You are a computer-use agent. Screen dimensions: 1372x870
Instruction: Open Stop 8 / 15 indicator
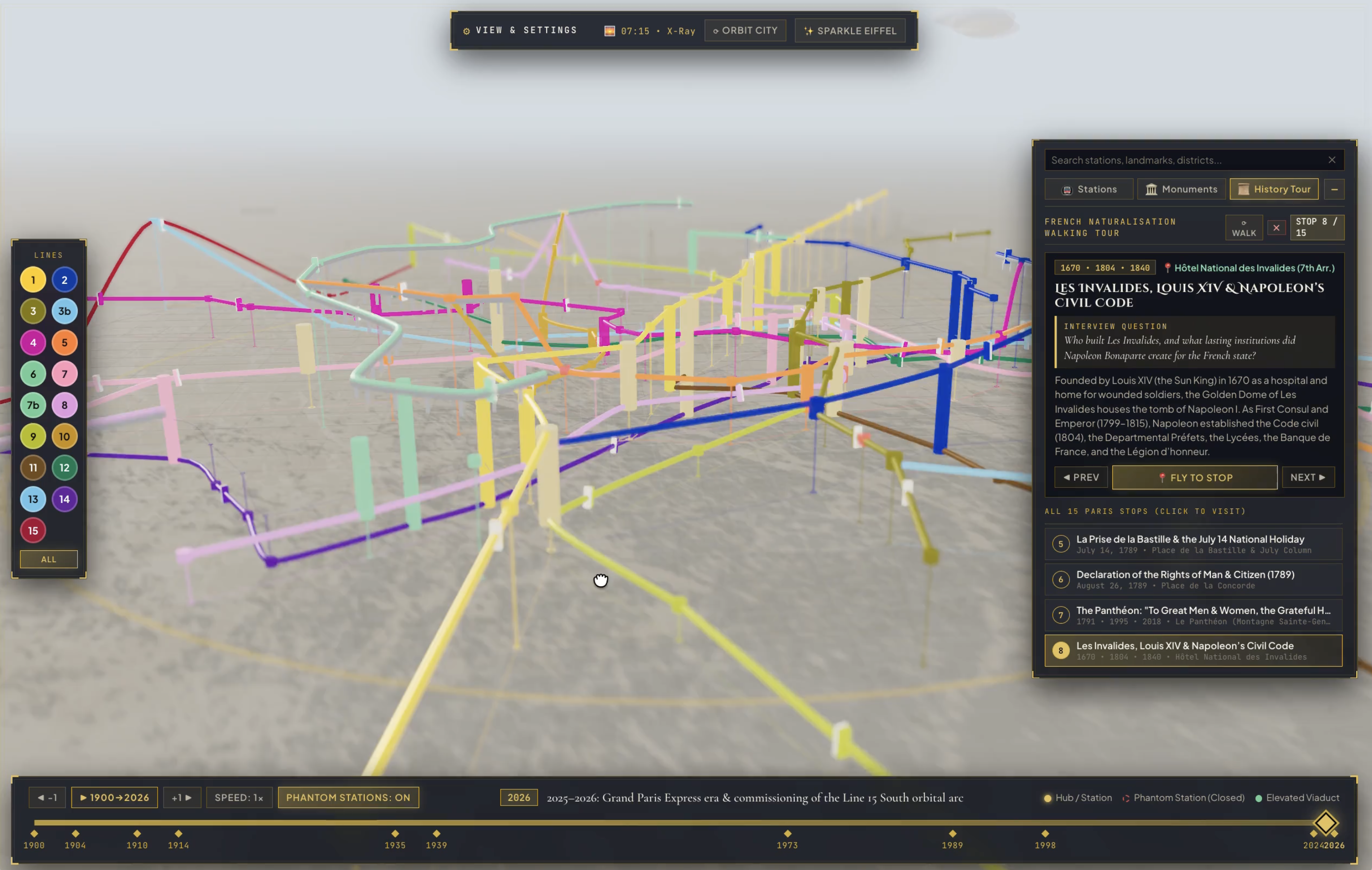point(1317,227)
